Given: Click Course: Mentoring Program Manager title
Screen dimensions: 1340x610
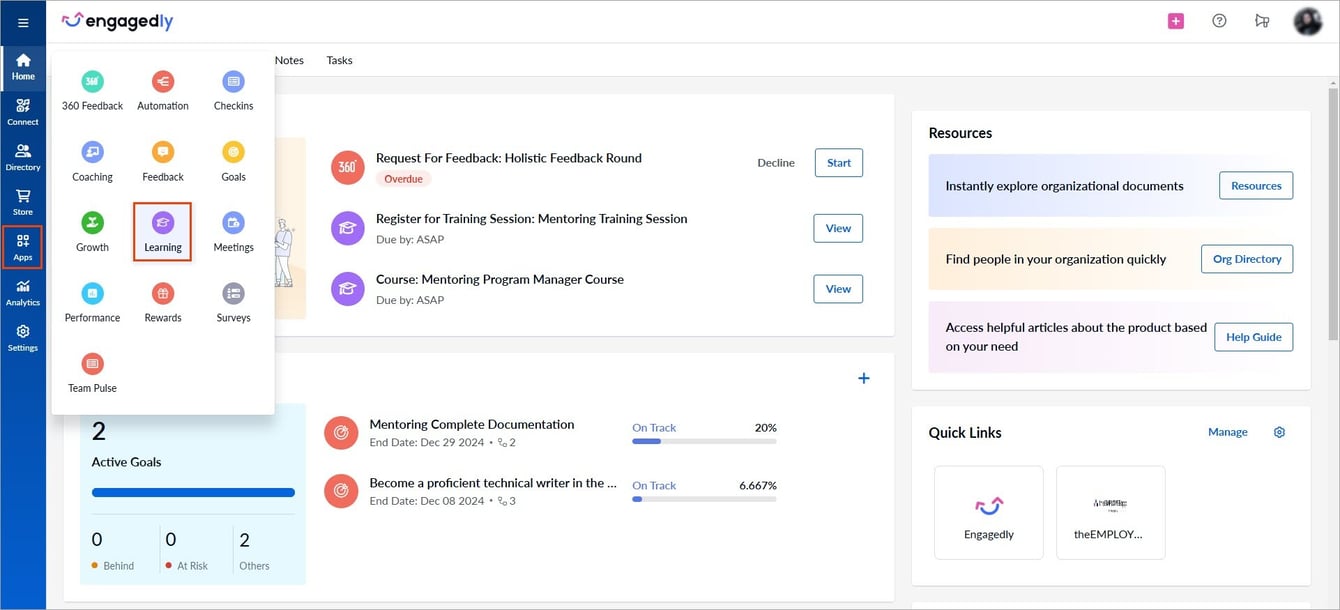Looking at the screenshot, I should 500,279.
